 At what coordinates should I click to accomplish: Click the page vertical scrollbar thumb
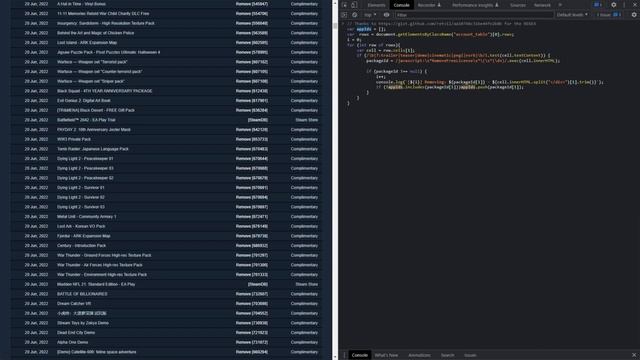click(x=335, y=26)
